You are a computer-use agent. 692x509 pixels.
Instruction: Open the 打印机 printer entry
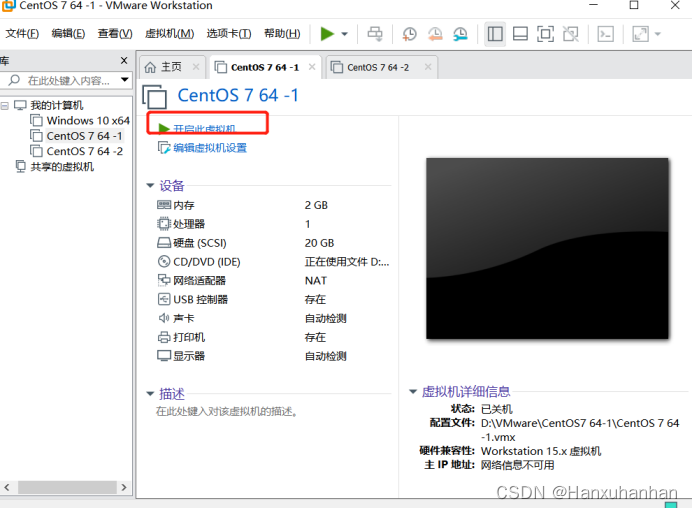click(x=189, y=338)
